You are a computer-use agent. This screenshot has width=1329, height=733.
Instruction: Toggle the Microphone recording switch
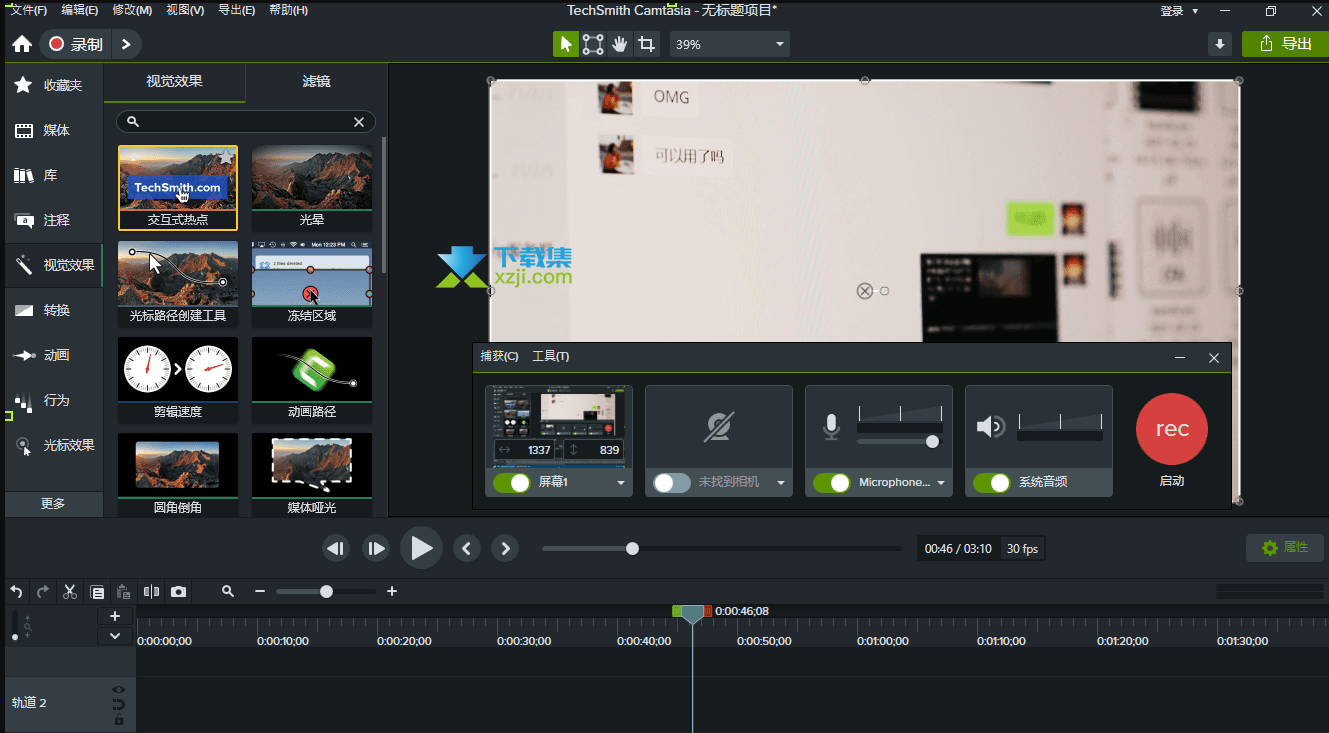(x=832, y=483)
